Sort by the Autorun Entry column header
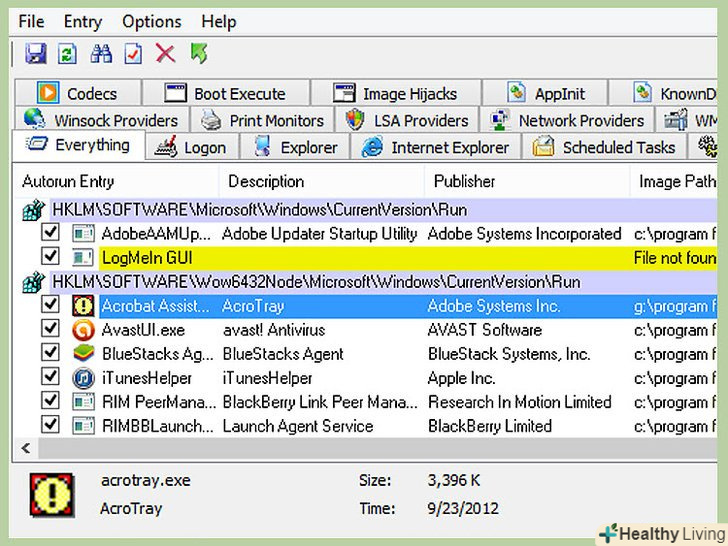Viewport: 728px width, 546px height. coord(115,181)
